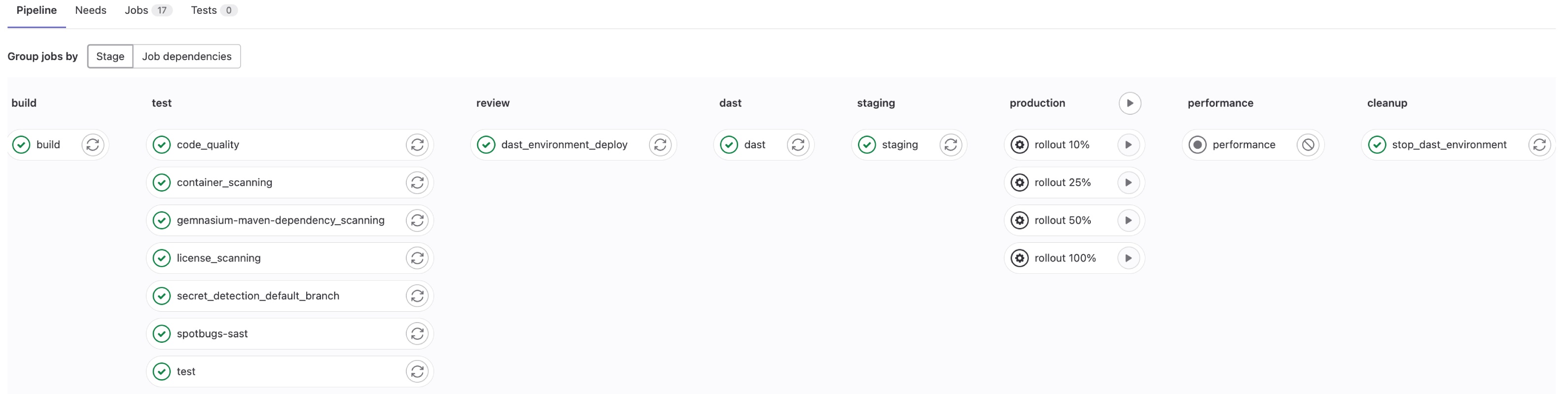Open the rollout 50% job
Viewport: 1568px width, 394px height.
(1063, 220)
